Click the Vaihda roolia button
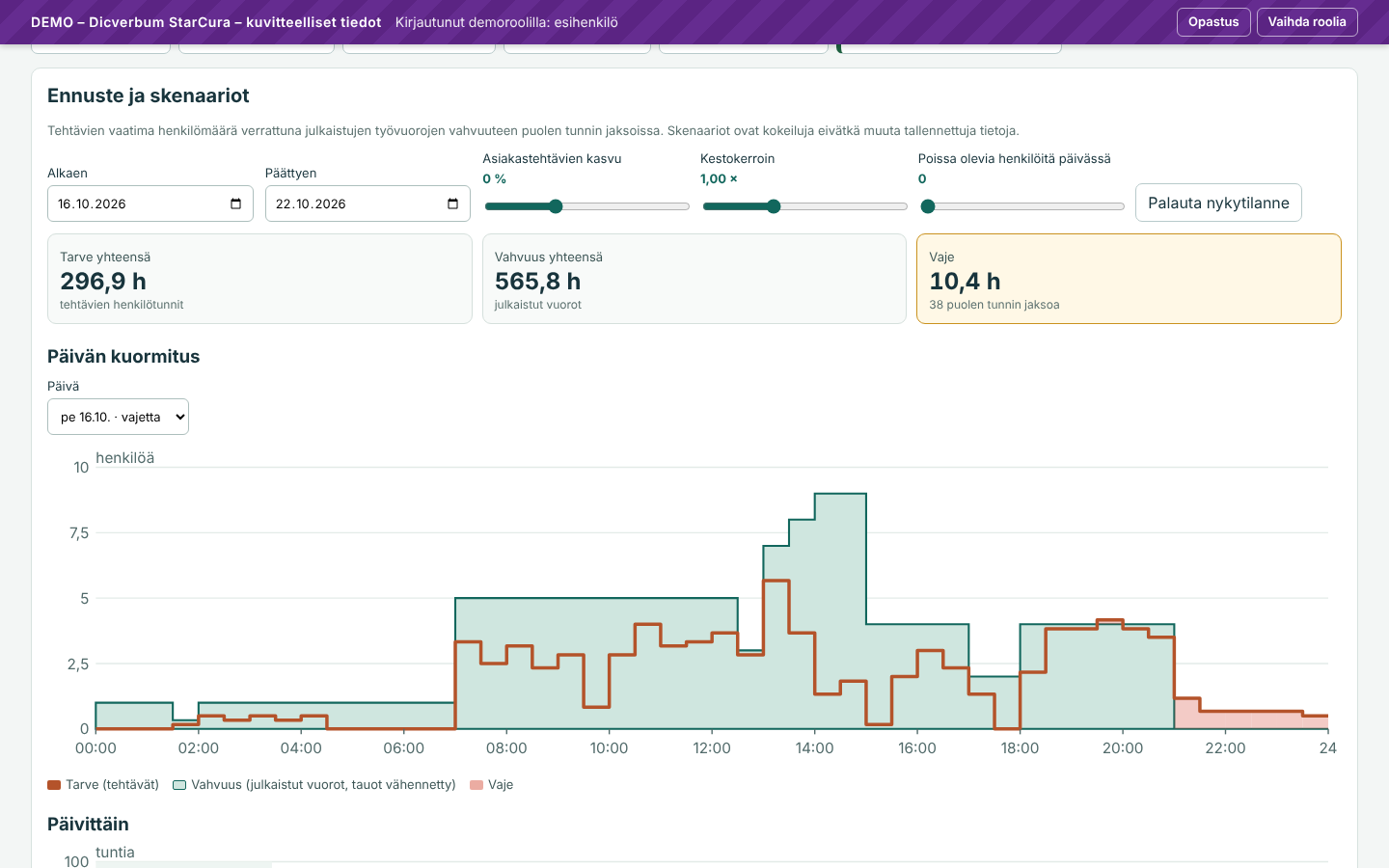1389x868 pixels. tap(1307, 22)
